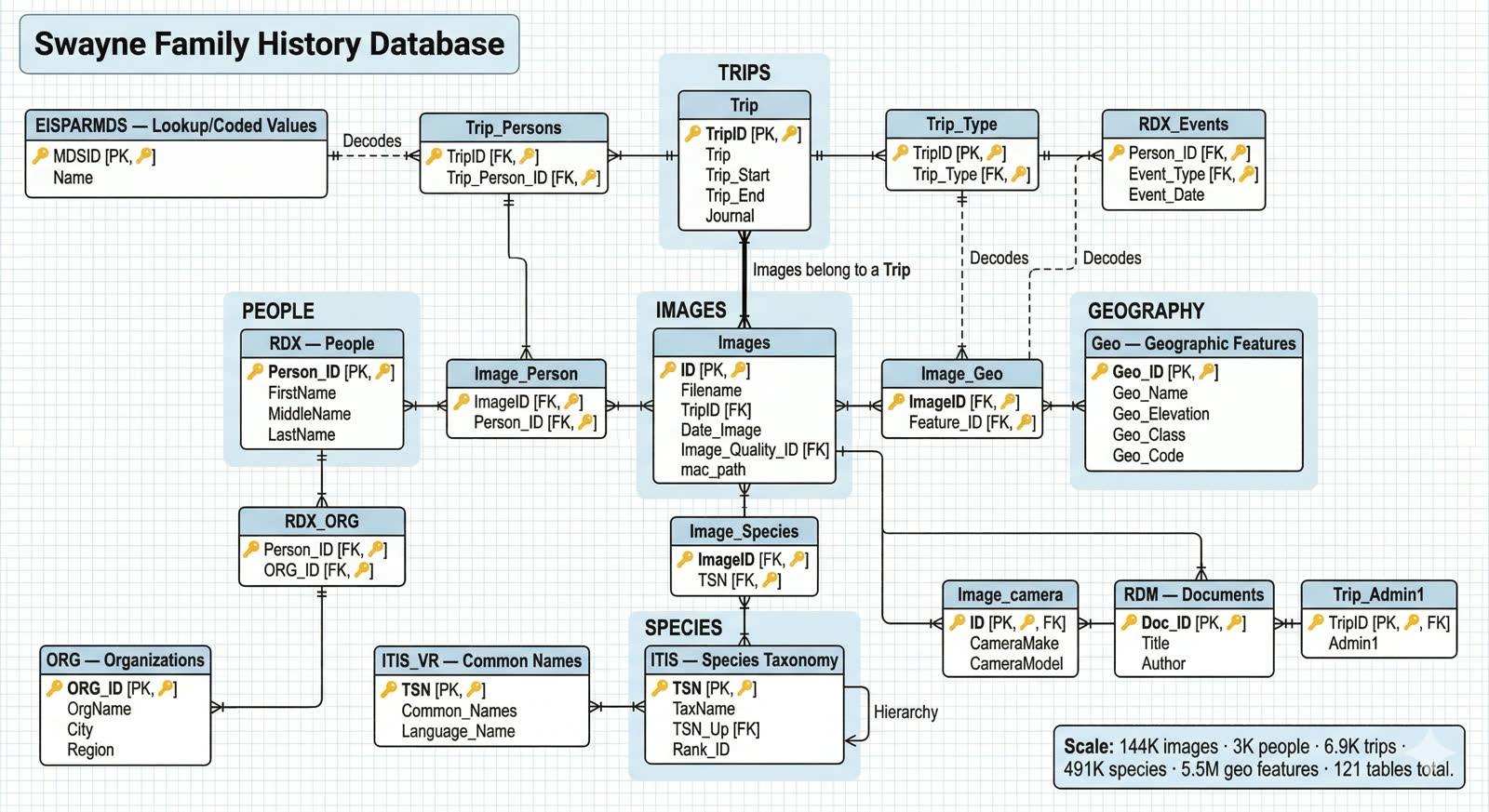The width and height of the screenshot is (1489, 812).
Task: Select ITIS_VR — Common Names header
Action: click(481, 661)
